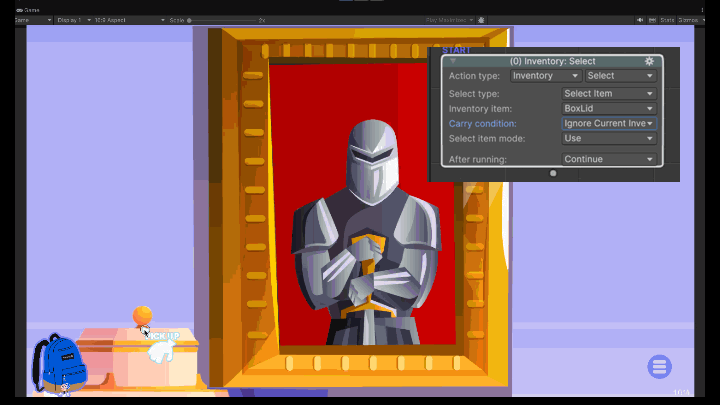Click the Scale slider handle
The width and height of the screenshot is (720, 405).
click(189, 20)
